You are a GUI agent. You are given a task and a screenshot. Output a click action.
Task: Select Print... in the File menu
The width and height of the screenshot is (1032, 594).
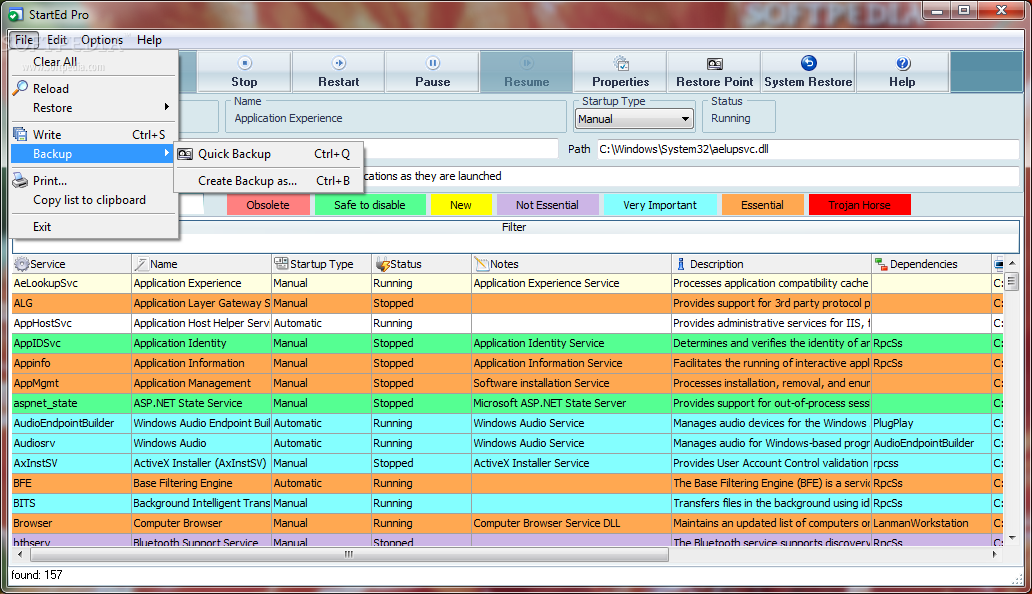click(x=94, y=180)
